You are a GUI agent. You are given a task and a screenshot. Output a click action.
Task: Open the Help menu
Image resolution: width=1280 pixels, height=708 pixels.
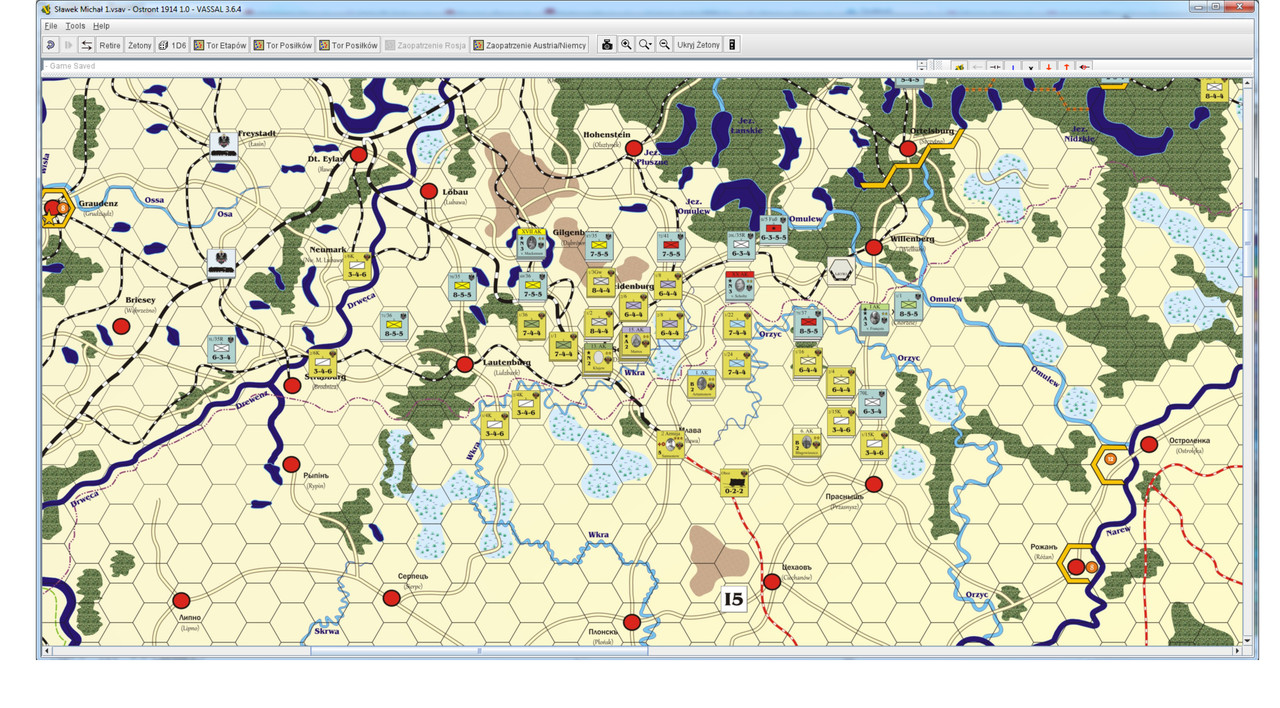101,26
